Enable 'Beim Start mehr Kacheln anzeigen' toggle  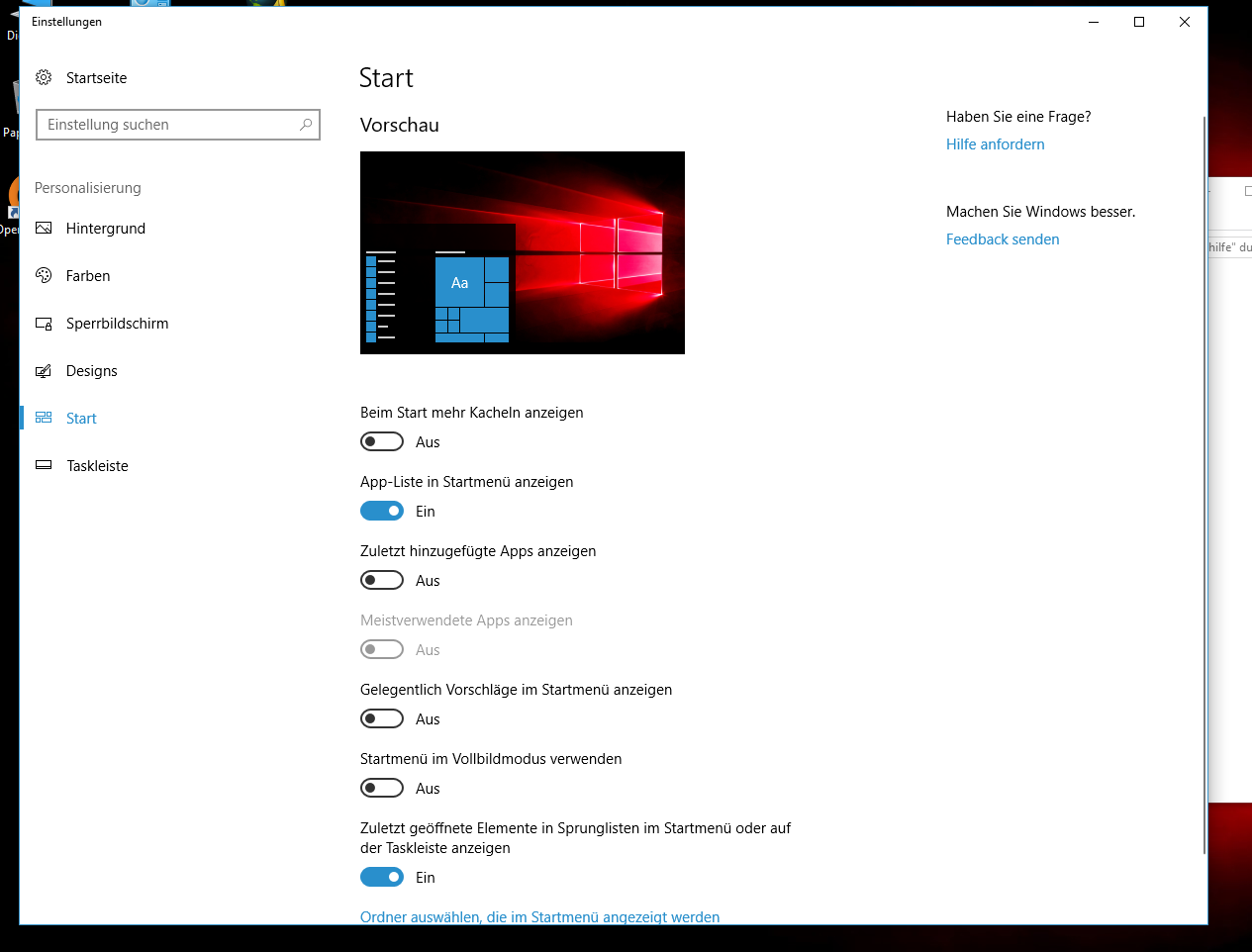coord(382,441)
